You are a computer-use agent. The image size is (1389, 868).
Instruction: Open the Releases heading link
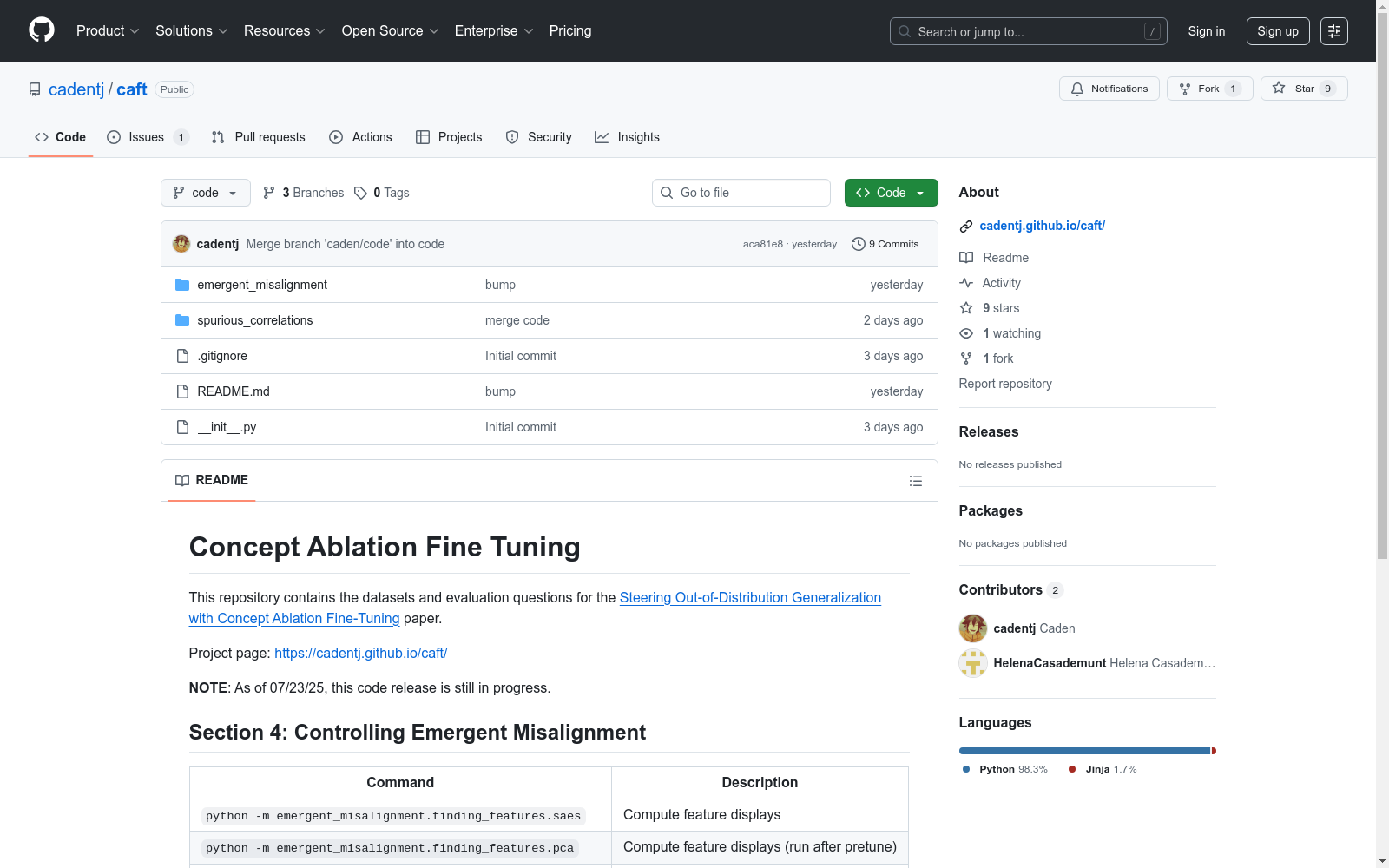[x=989, y=431]
